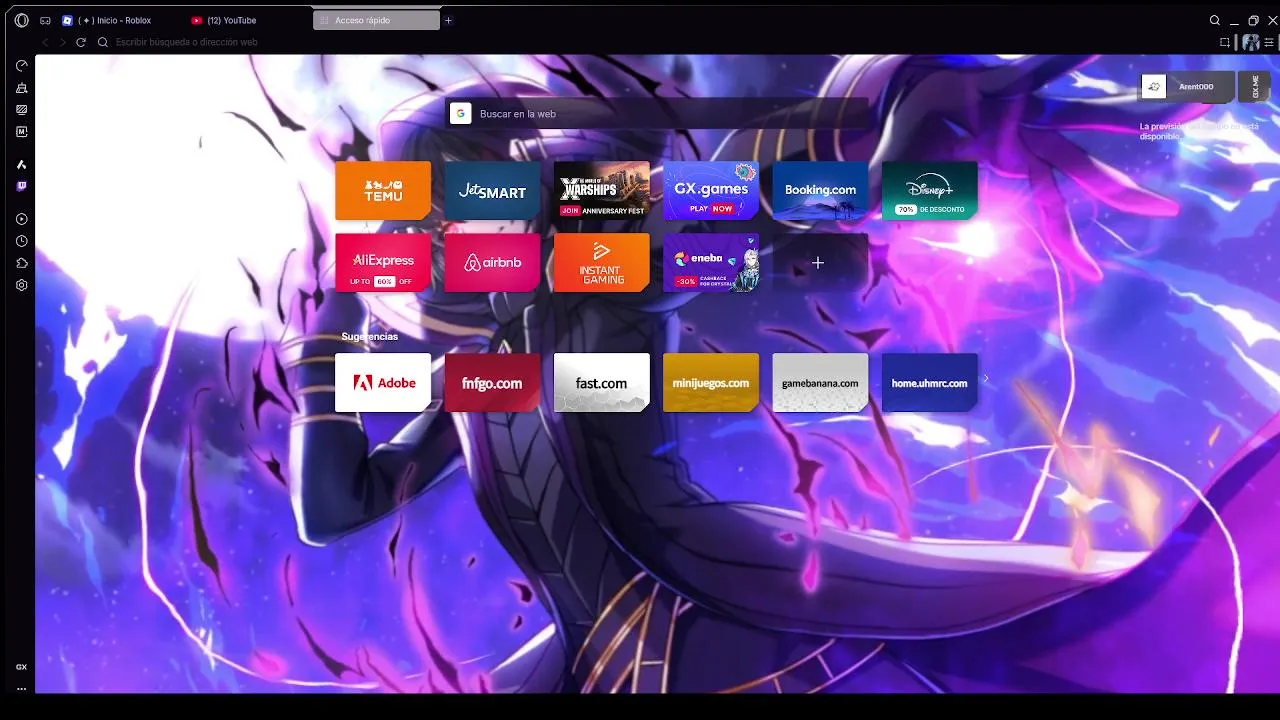The width and height of the screenshot is (1280, 720).
Task: Open the Player icon in sidebar
Action: pos(21,219)
